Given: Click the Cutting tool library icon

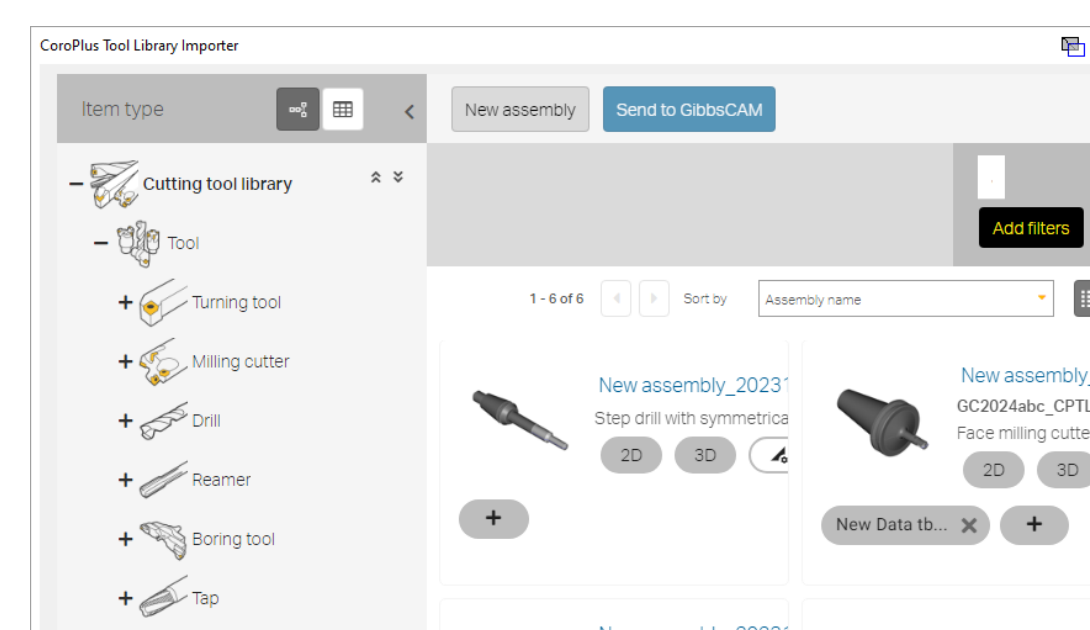Looking at the screenshot, I should tap(114, 184).
